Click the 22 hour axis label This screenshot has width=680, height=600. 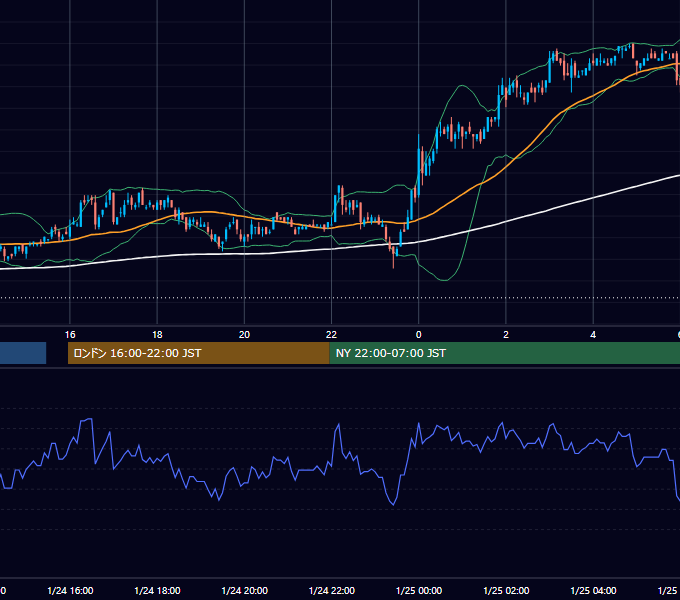pyautogui.click(x=331, y=335)
